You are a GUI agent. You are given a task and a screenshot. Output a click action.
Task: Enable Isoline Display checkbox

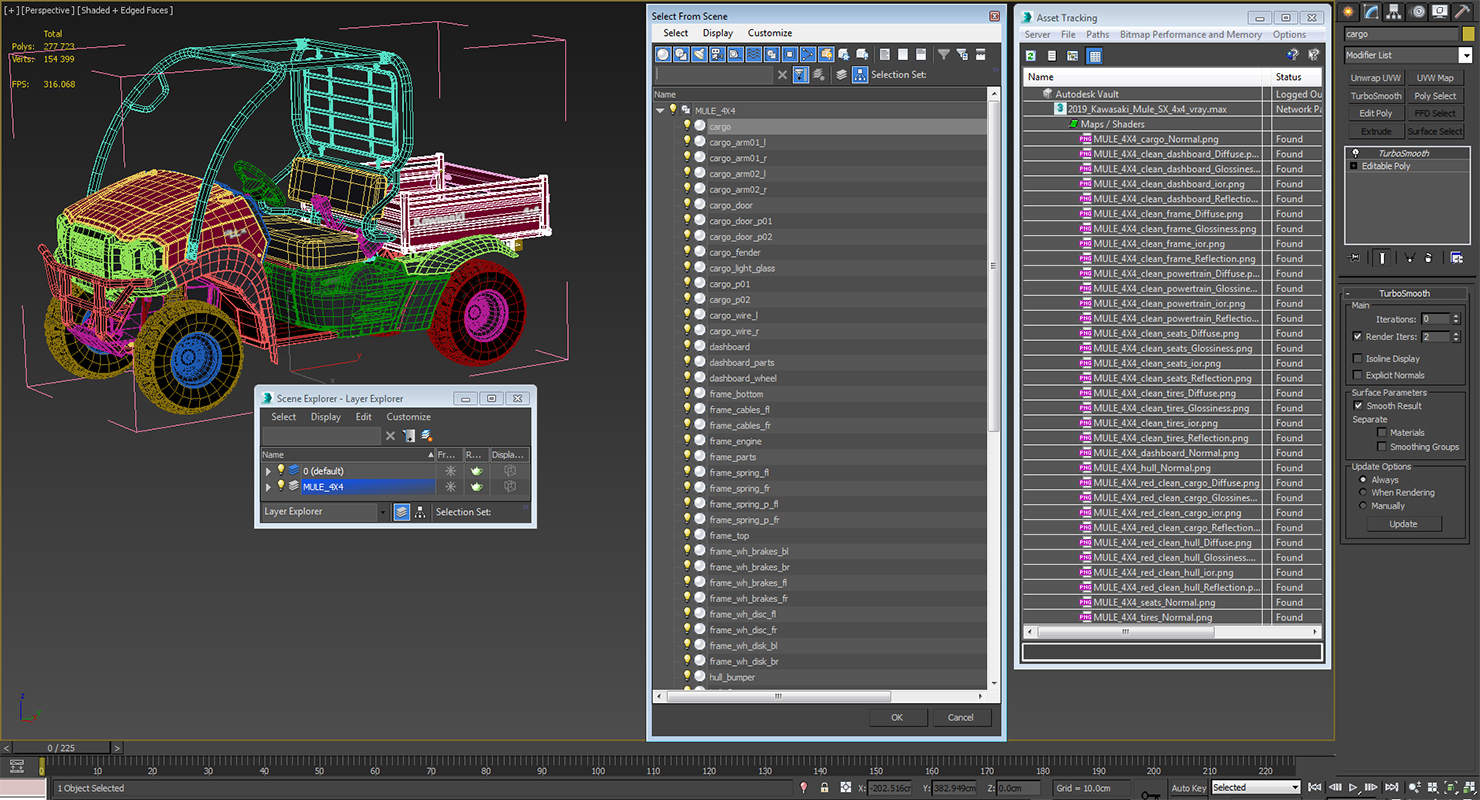[x=1357, y=358]
